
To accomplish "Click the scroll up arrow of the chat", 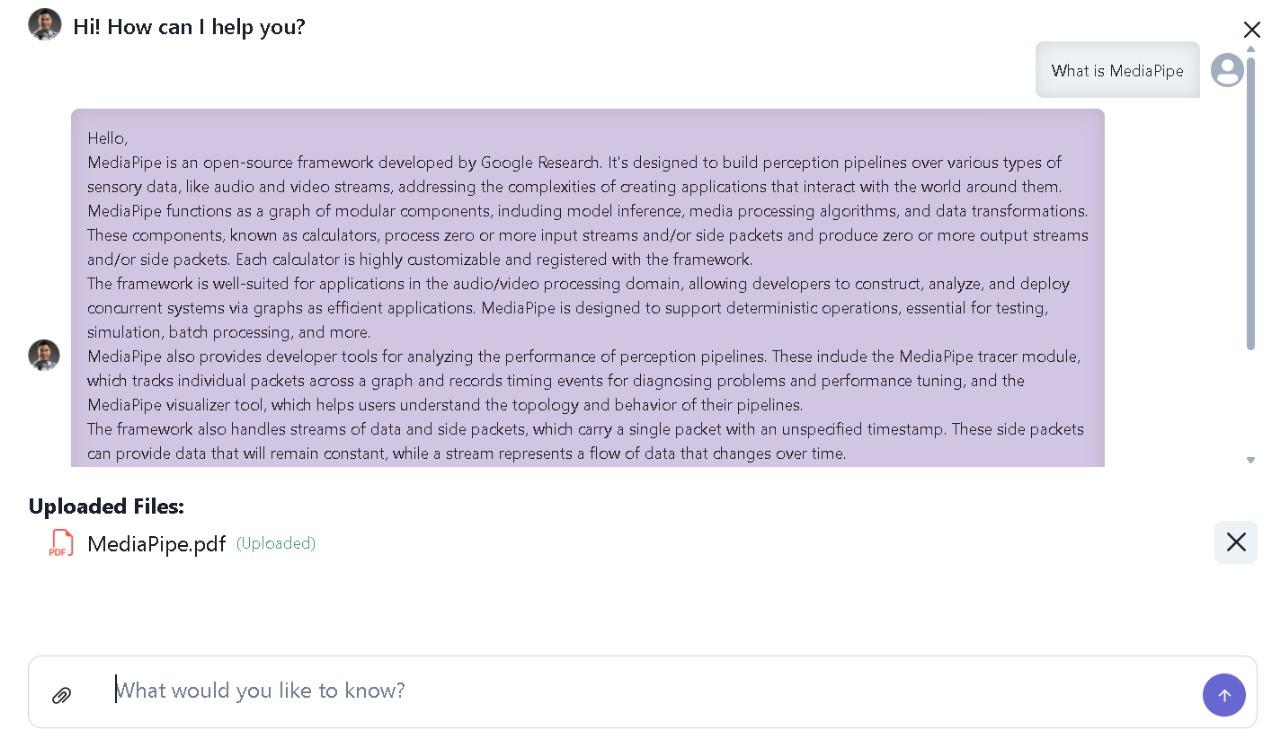I will pos(1250,50).
